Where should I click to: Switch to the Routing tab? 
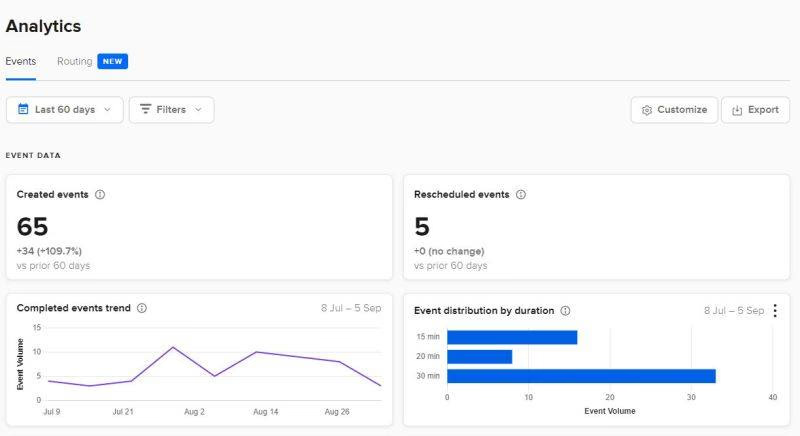74,61
